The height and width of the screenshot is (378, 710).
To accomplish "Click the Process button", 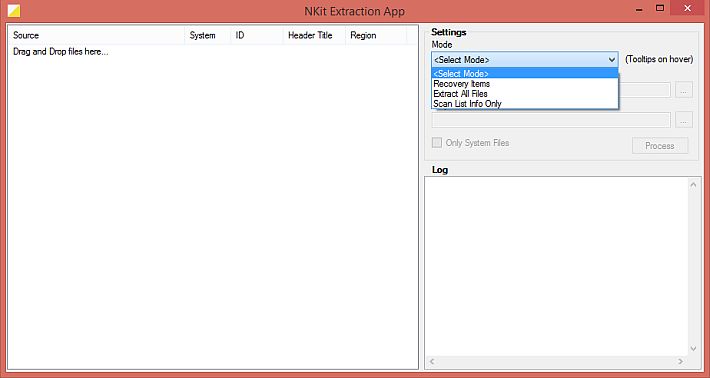I will 660,146.
